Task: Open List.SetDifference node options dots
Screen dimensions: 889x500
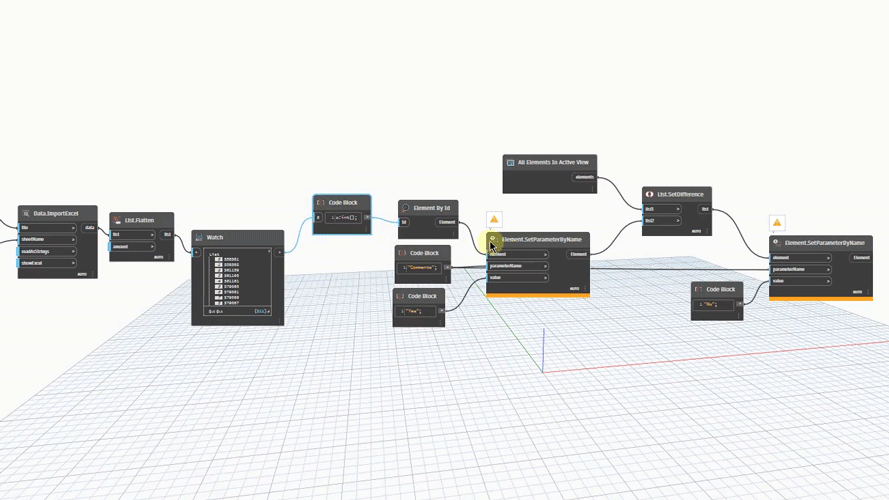Action: [x=707, y=231]
